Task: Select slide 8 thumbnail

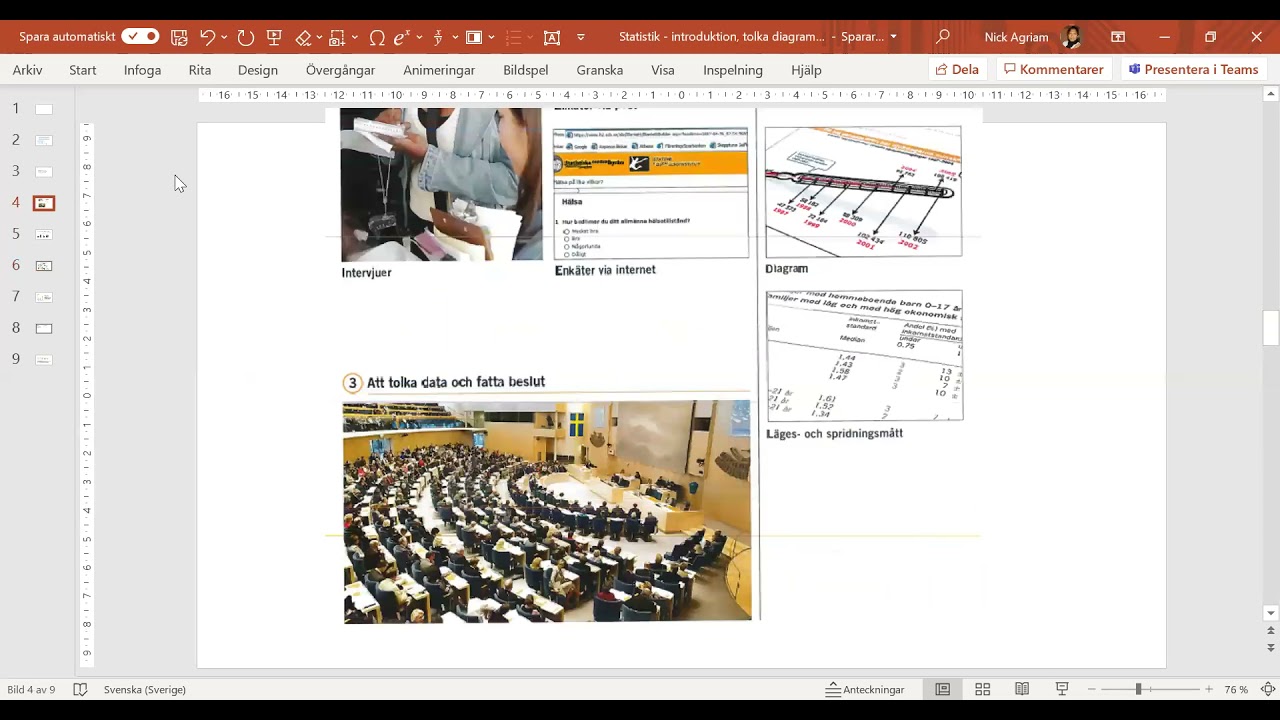Action: [44, 328]
